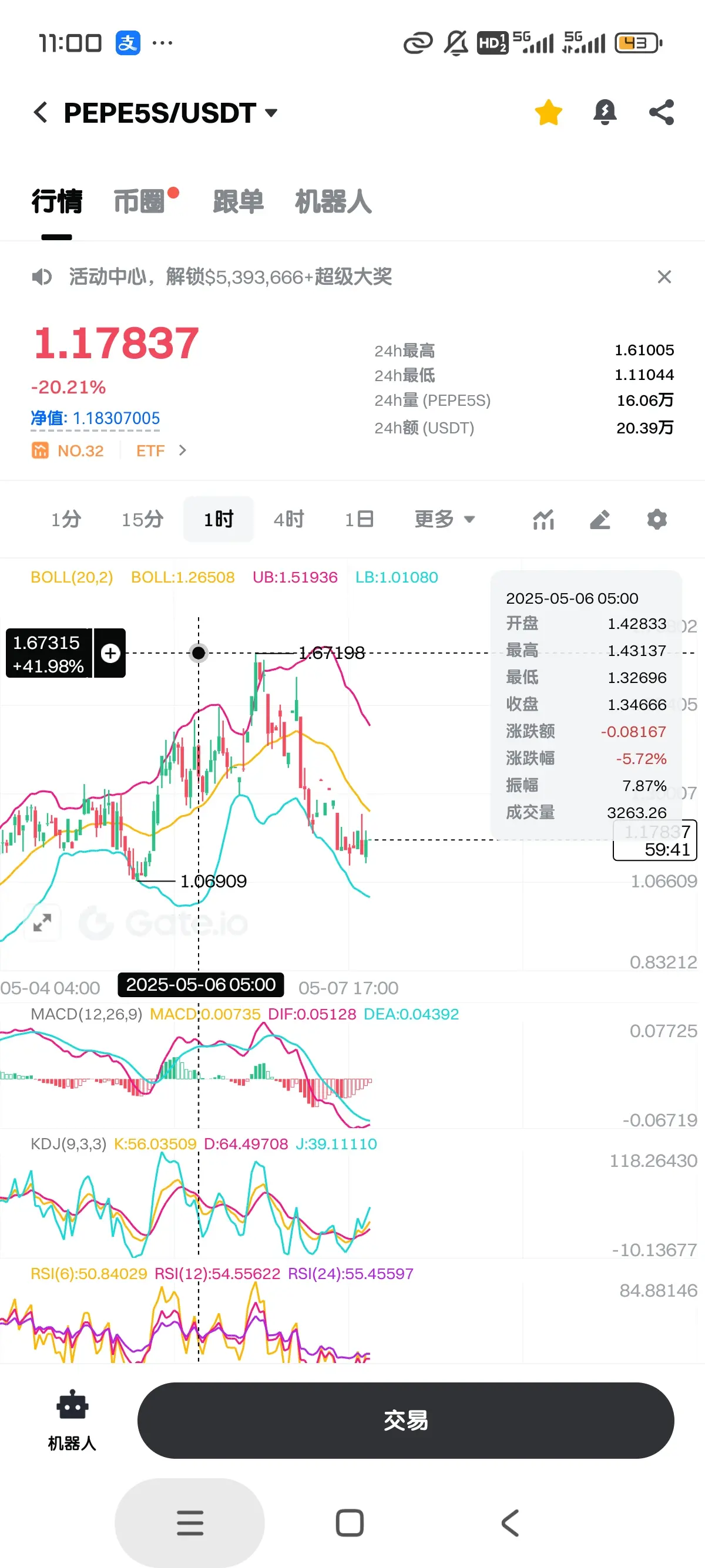Open the PEPE5S/USDT pair selector dropdown
Image resolution: width=705 pixels, height=1568 pixels.
coord(170,113)
